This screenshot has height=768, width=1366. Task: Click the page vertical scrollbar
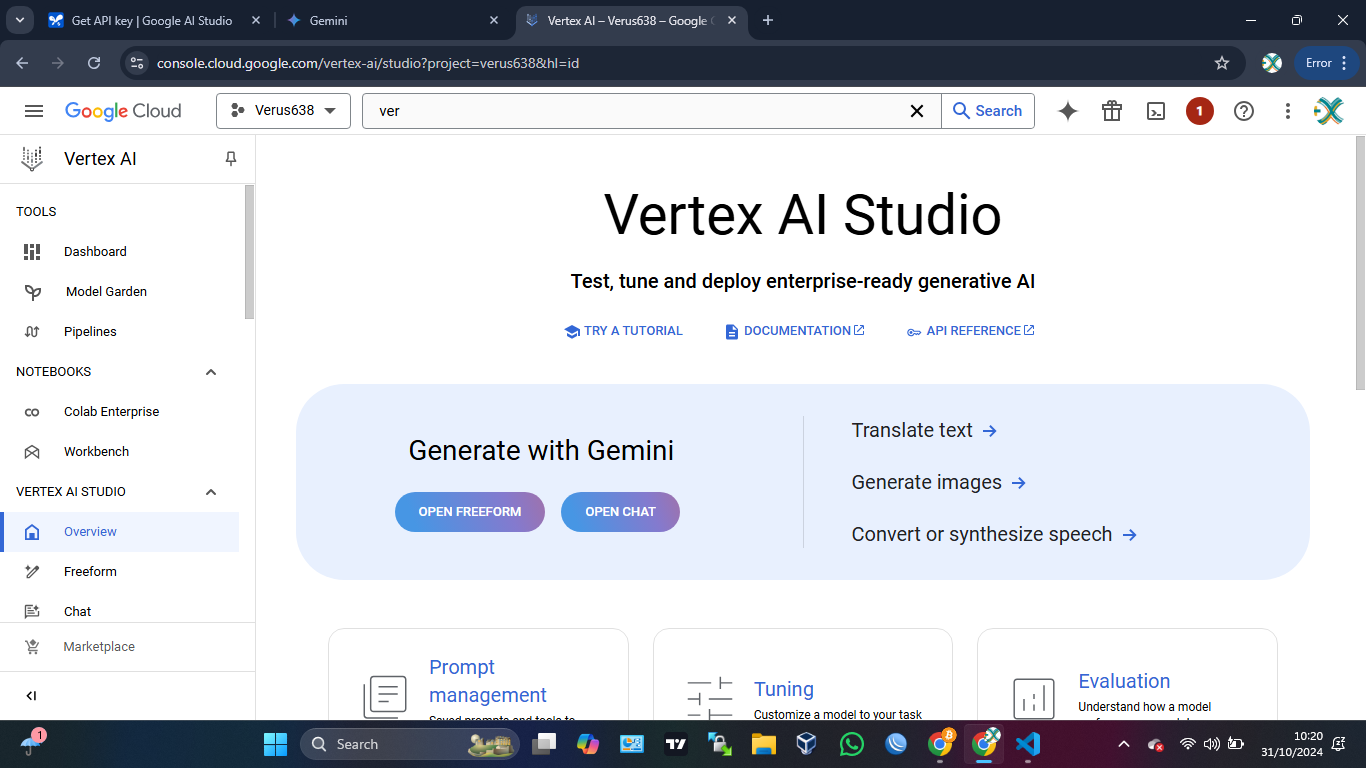tap(1360, 263)
